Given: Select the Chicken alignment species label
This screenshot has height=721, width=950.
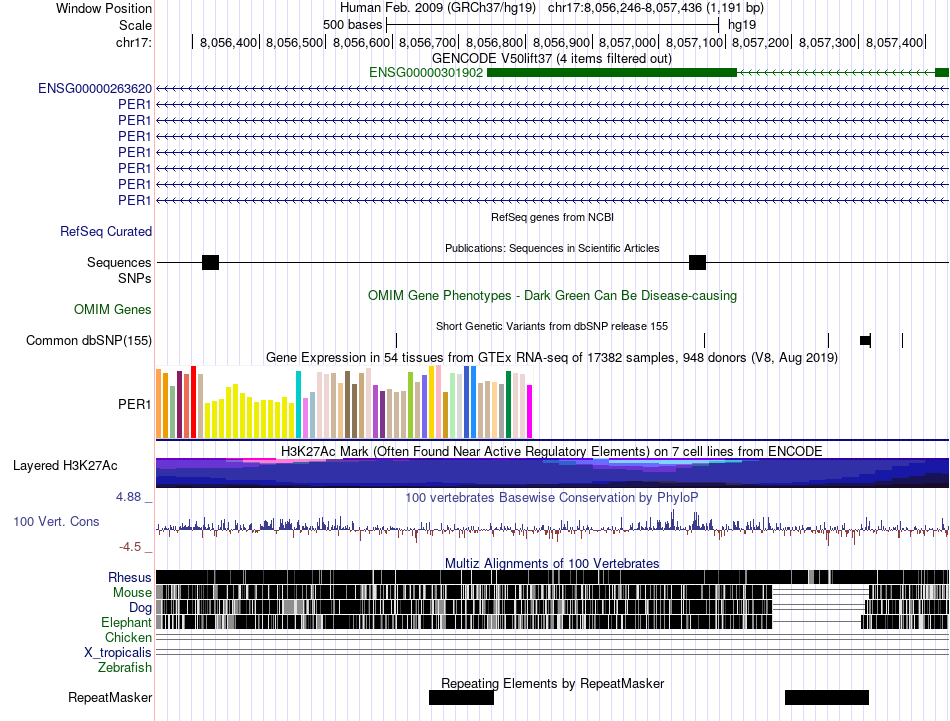Looking at the screenshot, I should point(128,637).
